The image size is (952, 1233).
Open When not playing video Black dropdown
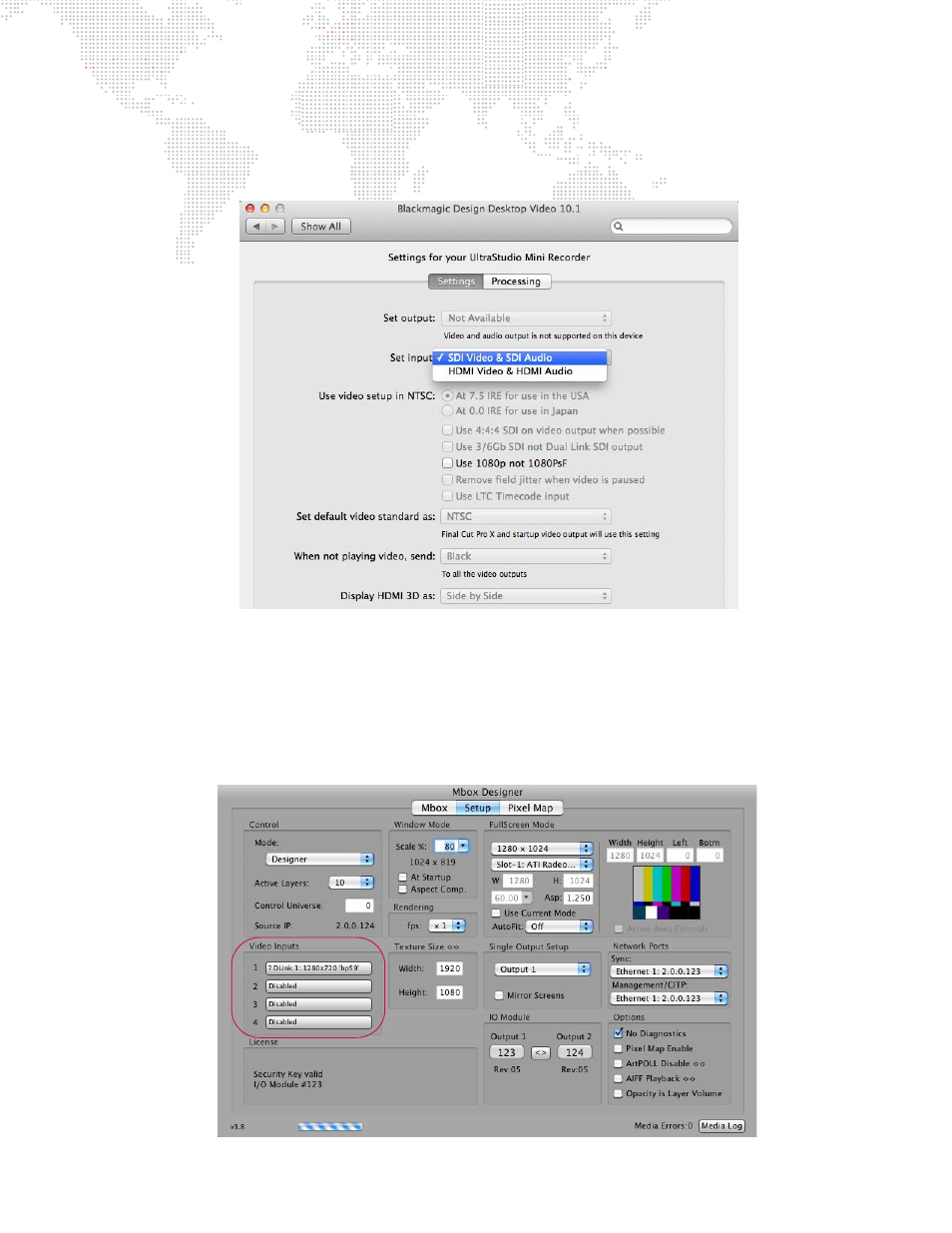(x=526, y=556)
